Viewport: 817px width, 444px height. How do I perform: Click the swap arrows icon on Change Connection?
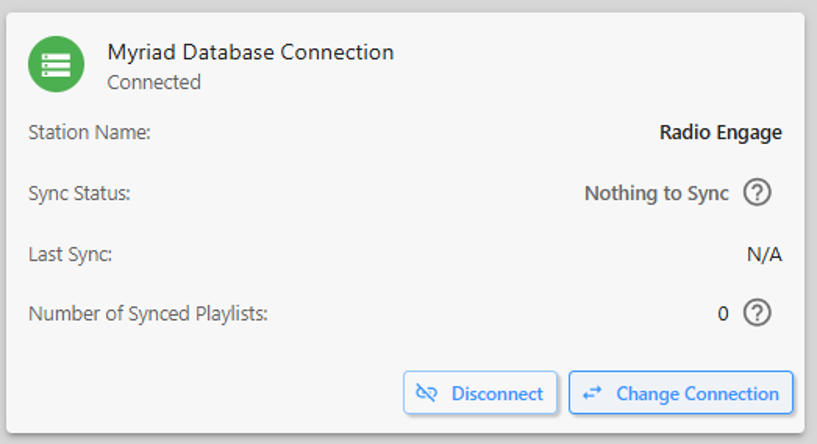click(592, 392)
